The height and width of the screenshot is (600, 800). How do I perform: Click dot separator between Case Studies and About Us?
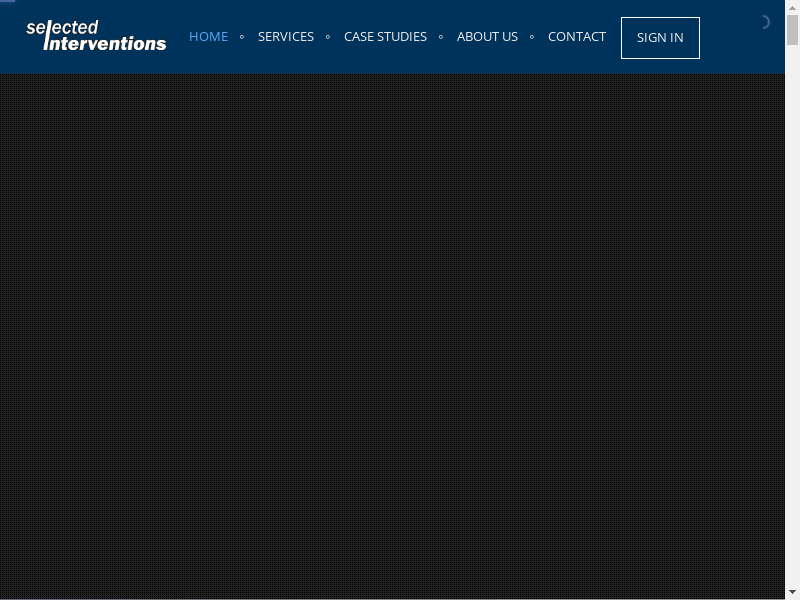(x=441, y=37)
